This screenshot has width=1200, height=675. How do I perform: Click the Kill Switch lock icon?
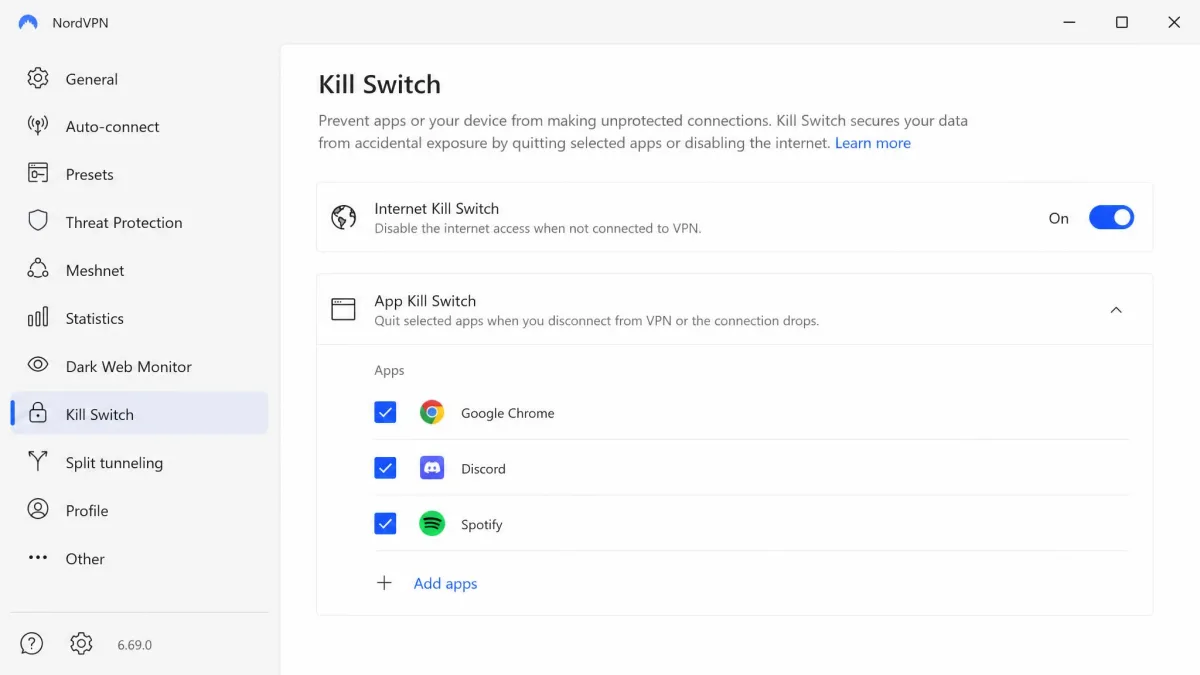point(38,413)
